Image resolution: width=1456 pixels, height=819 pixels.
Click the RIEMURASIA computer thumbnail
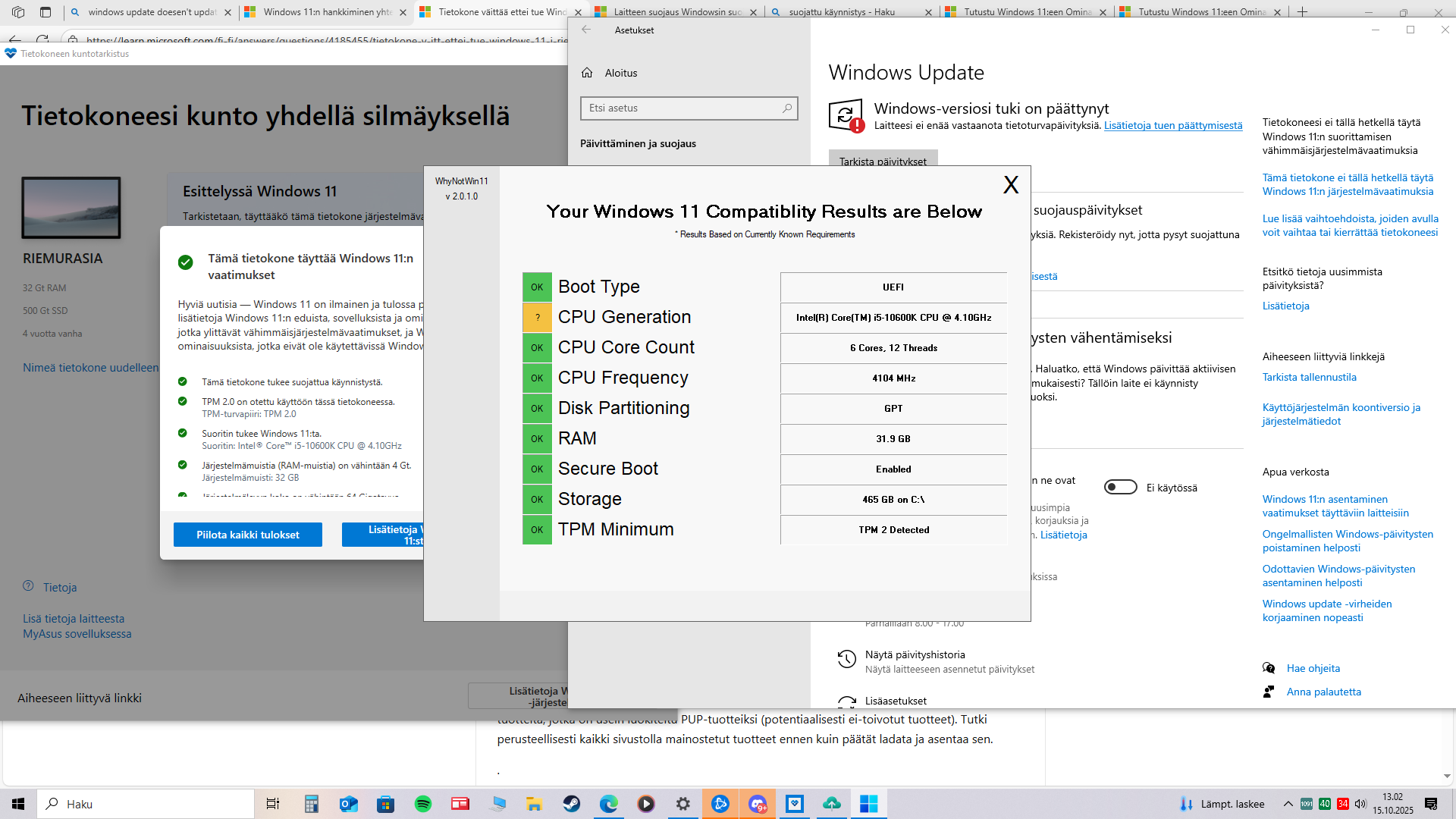71,207
